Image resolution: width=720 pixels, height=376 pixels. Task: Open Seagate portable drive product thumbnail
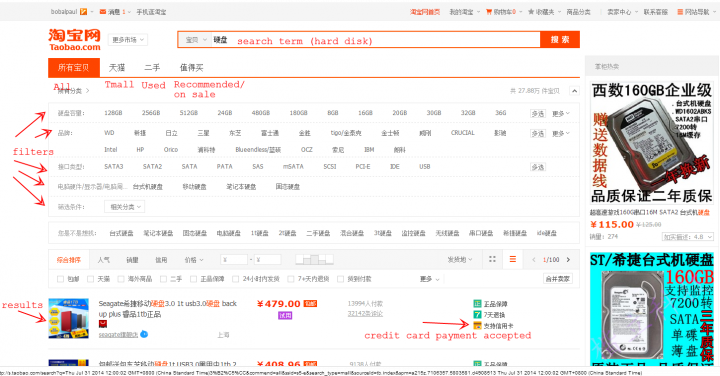pos(69,318)
